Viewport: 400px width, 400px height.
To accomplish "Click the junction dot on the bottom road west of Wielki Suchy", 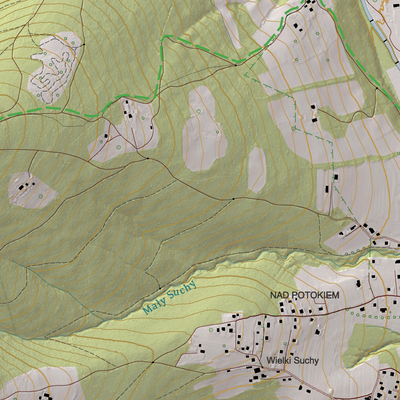I will [x=153, y=362].
